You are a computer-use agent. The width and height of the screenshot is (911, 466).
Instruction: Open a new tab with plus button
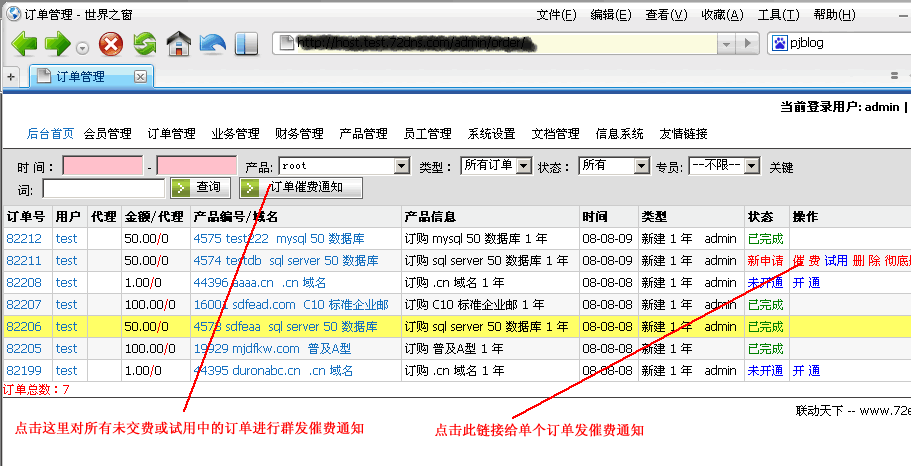(11, 76)
